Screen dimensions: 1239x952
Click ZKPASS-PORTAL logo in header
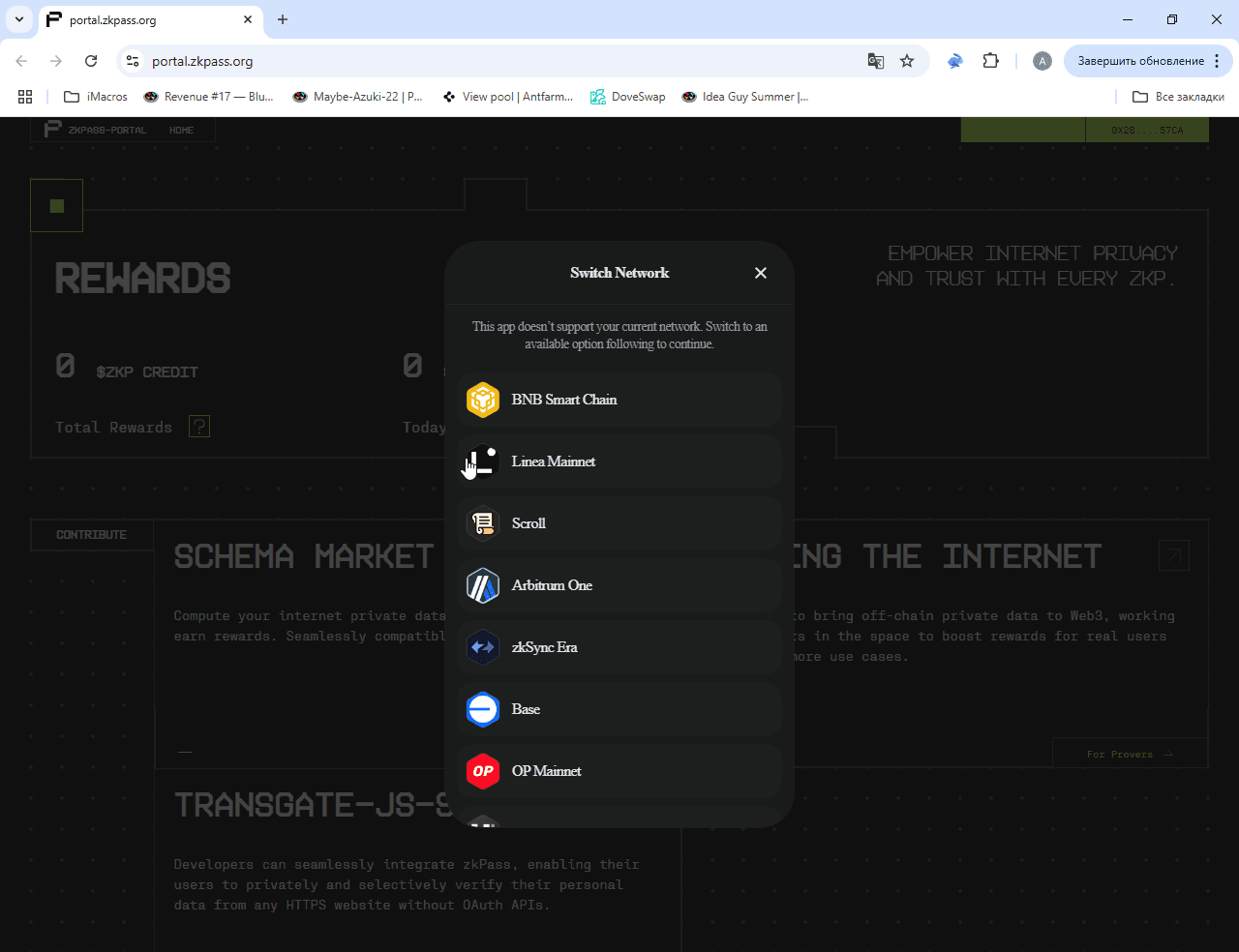click(x=96, y=130)
